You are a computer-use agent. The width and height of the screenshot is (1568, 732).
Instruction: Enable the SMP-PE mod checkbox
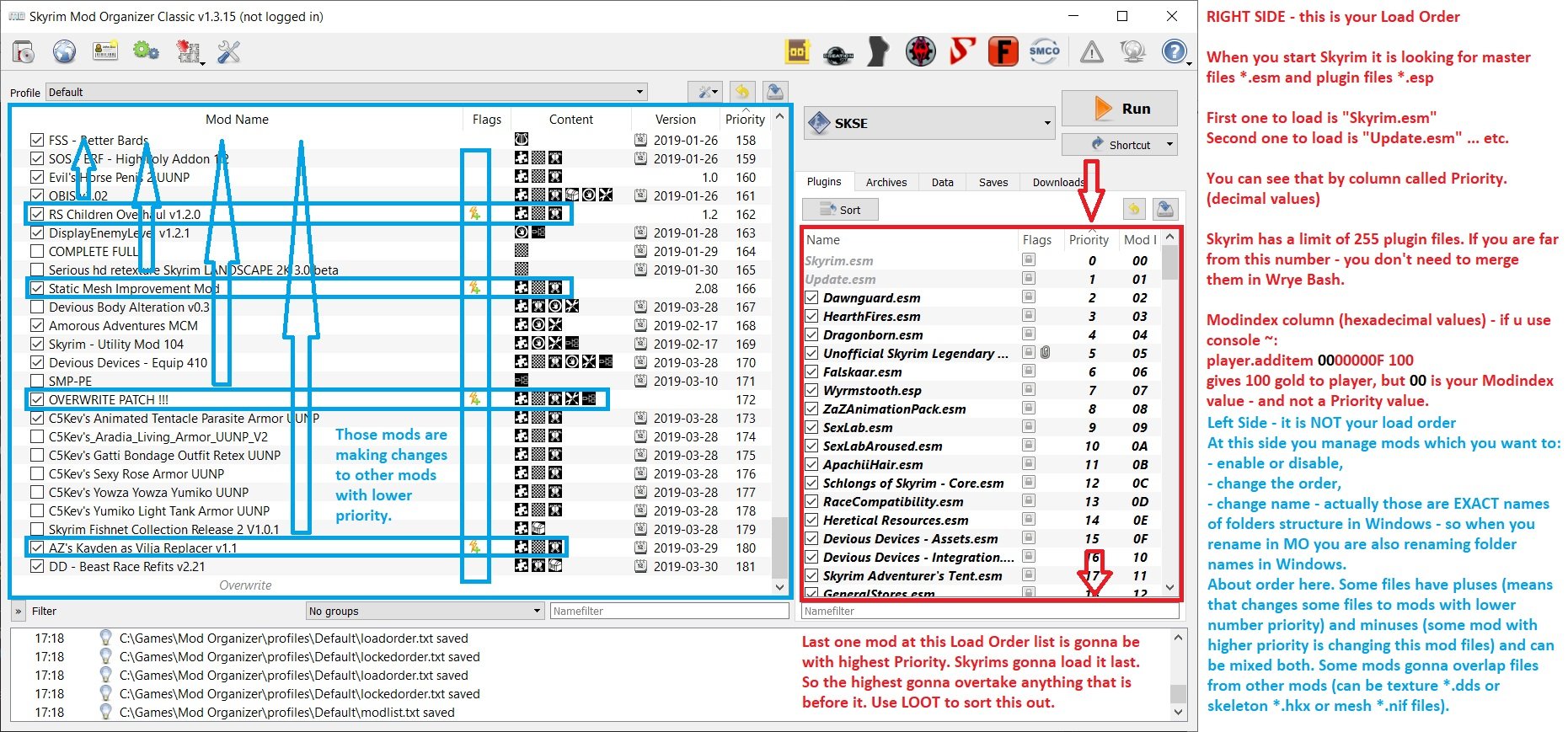click(36, 381)
